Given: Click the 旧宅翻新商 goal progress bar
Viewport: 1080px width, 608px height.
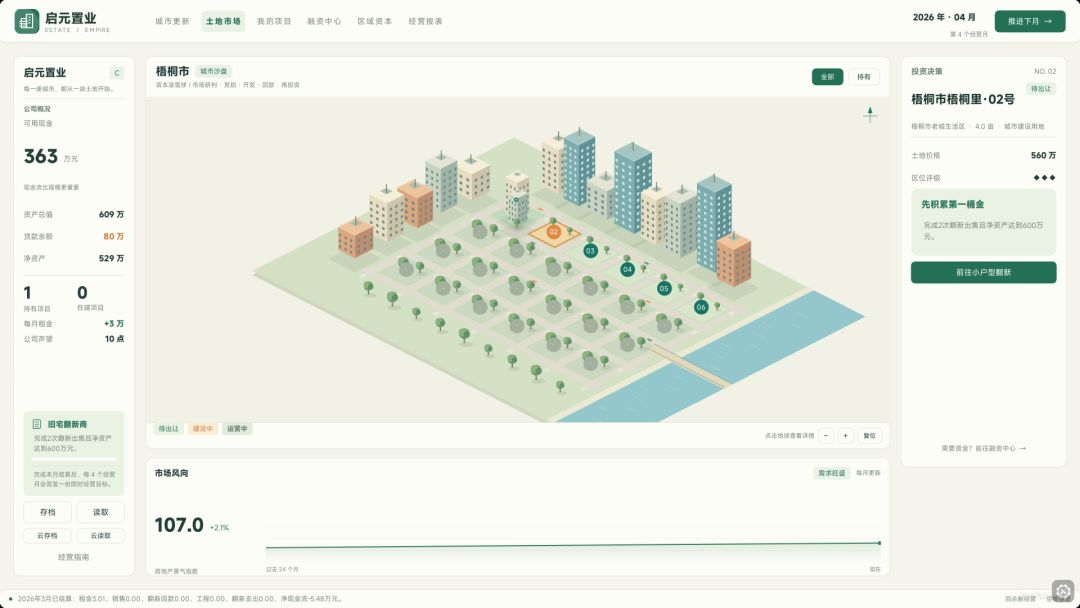Looking at the screenshot, I should 74,459.
